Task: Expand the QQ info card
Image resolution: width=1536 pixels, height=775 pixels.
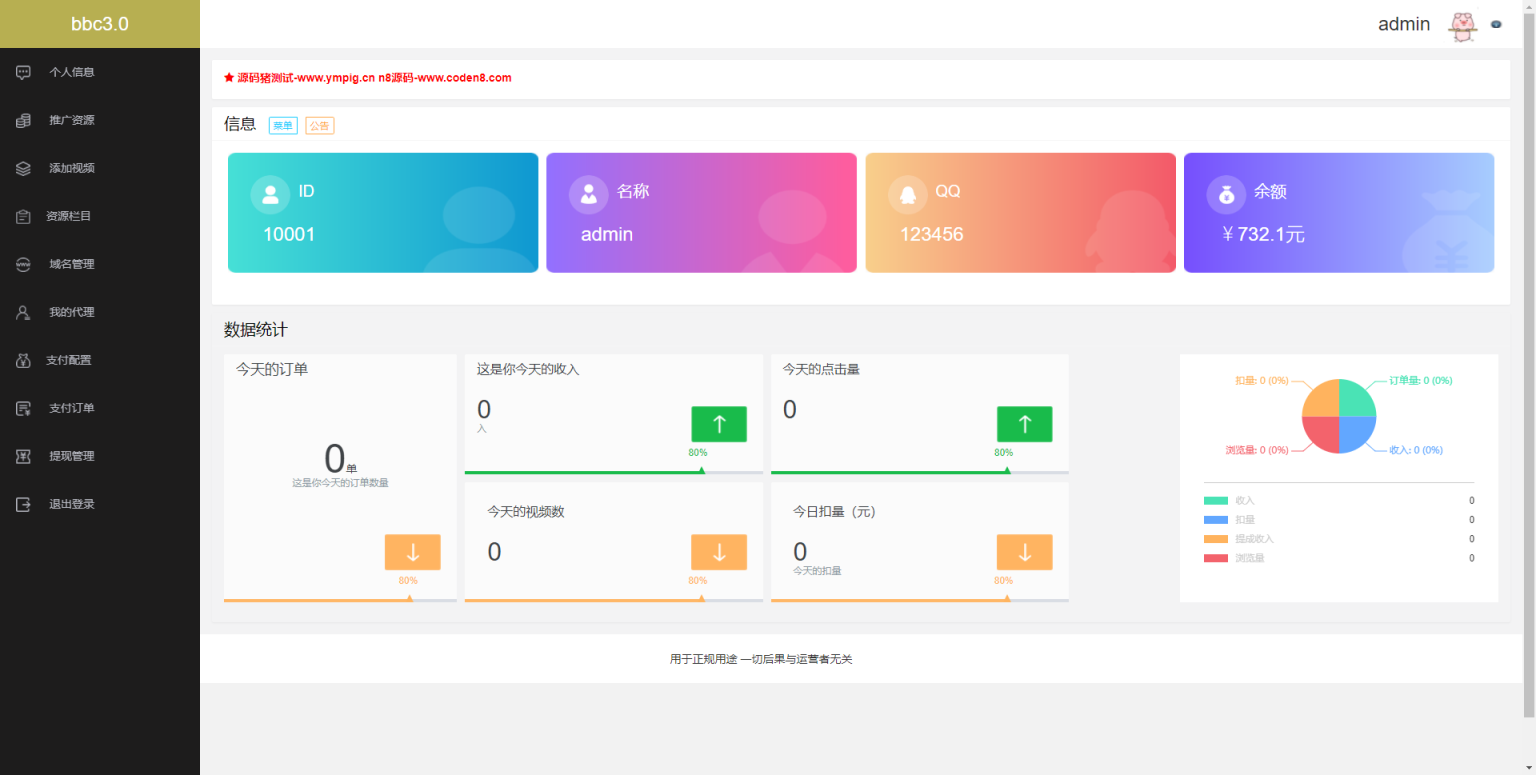Action: point(1020,212)
